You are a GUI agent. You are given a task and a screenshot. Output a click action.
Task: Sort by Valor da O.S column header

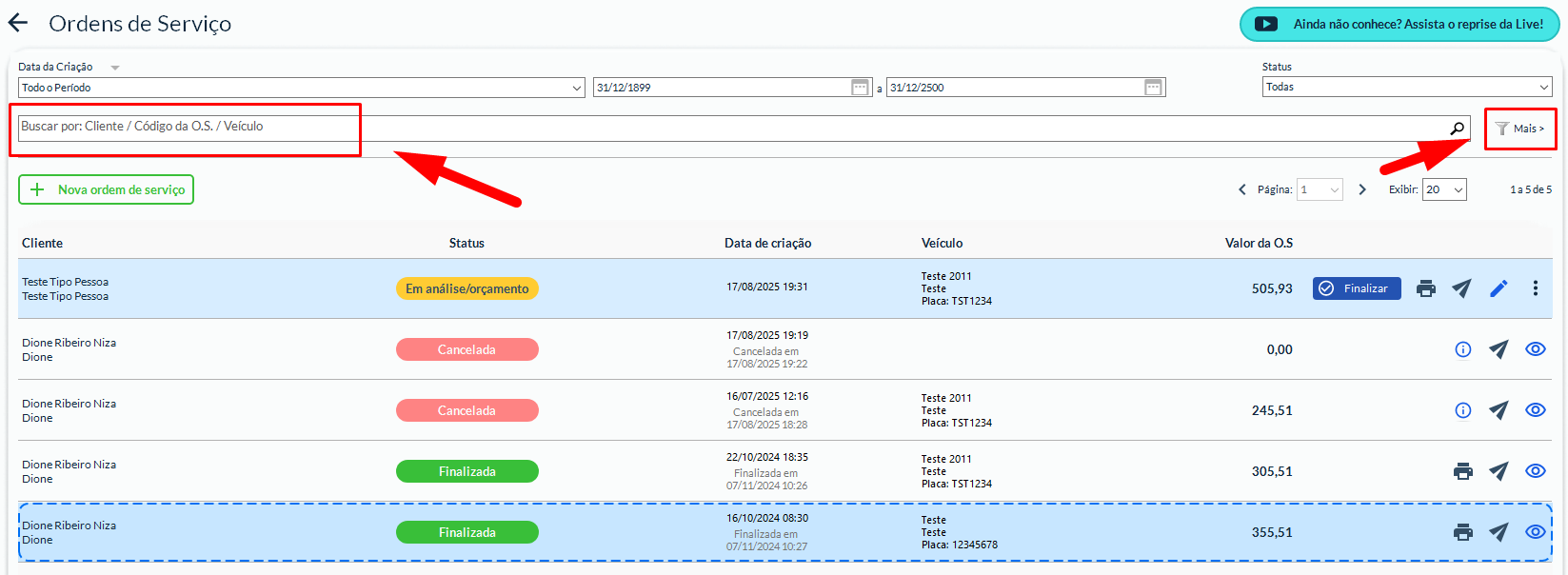1258,243
